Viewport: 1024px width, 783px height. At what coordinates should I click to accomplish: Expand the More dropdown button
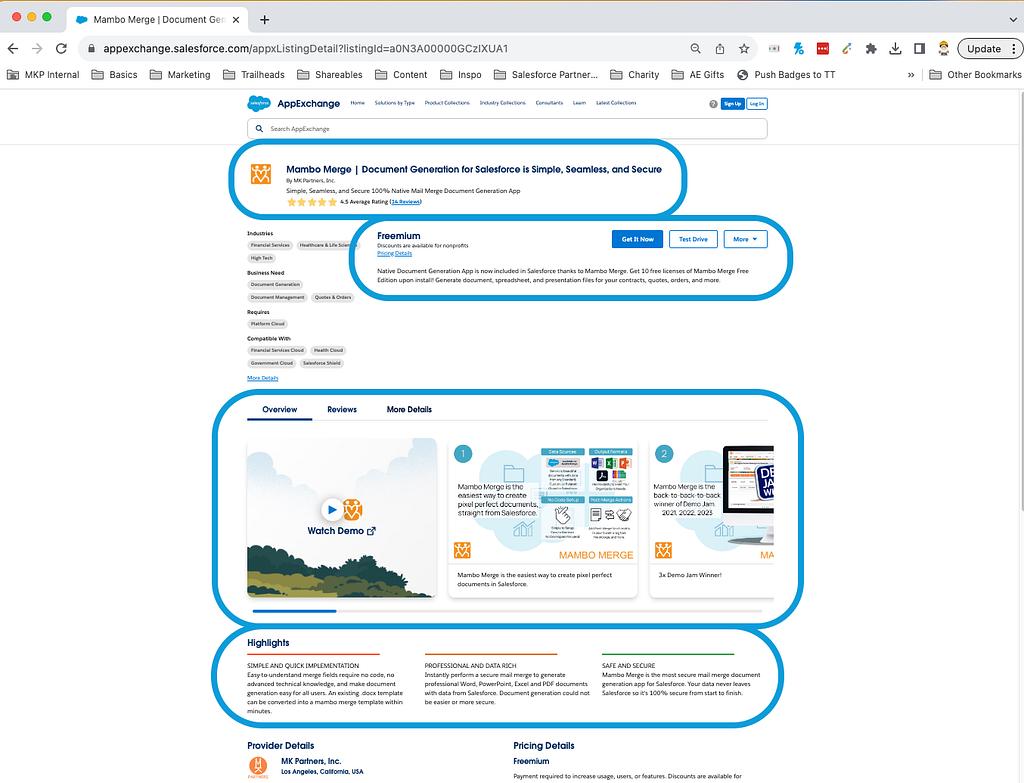[745, 239]
